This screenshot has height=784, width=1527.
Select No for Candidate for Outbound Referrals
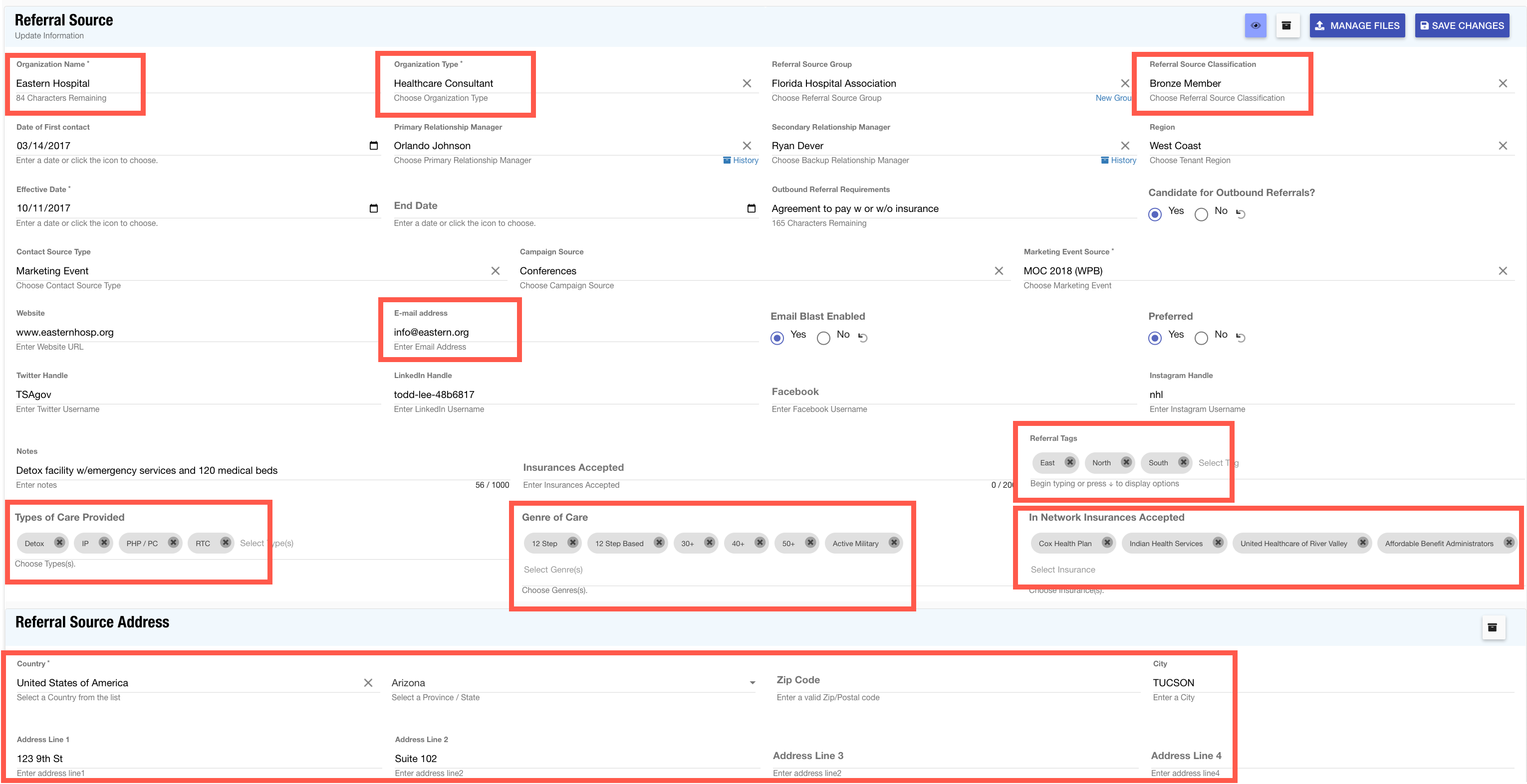[1201, 214]
